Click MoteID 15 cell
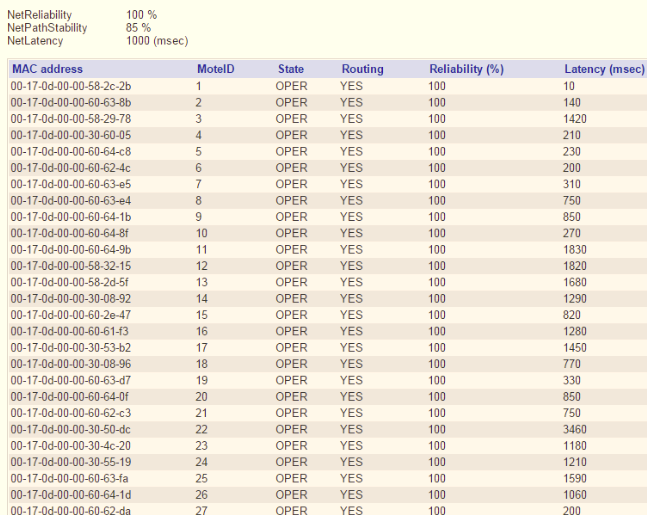This screenshot has width=647, height=515. [x=202, y=314]
